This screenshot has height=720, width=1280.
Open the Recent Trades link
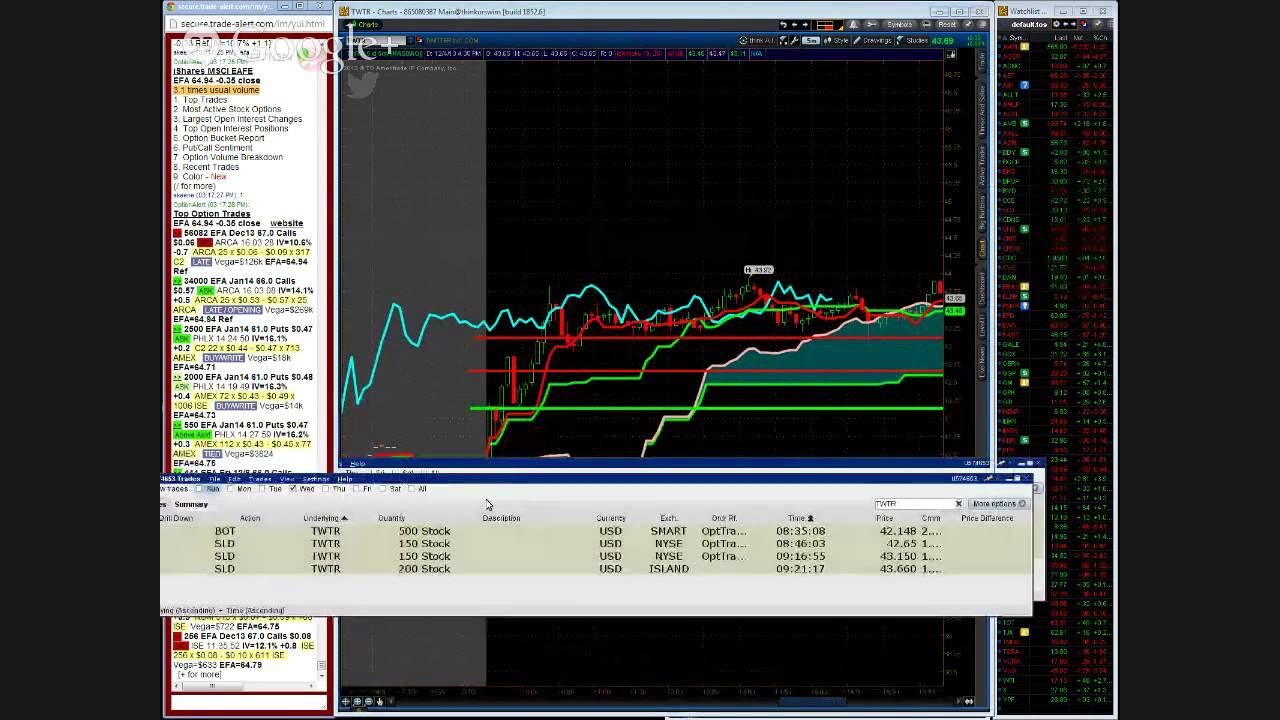211,167
